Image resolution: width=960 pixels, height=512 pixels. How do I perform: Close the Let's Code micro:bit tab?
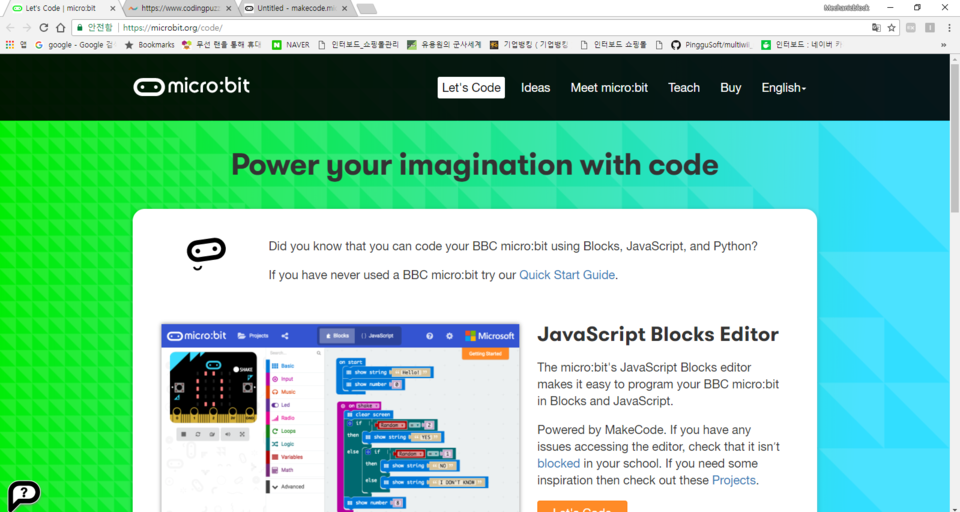[x=112, y=9]
